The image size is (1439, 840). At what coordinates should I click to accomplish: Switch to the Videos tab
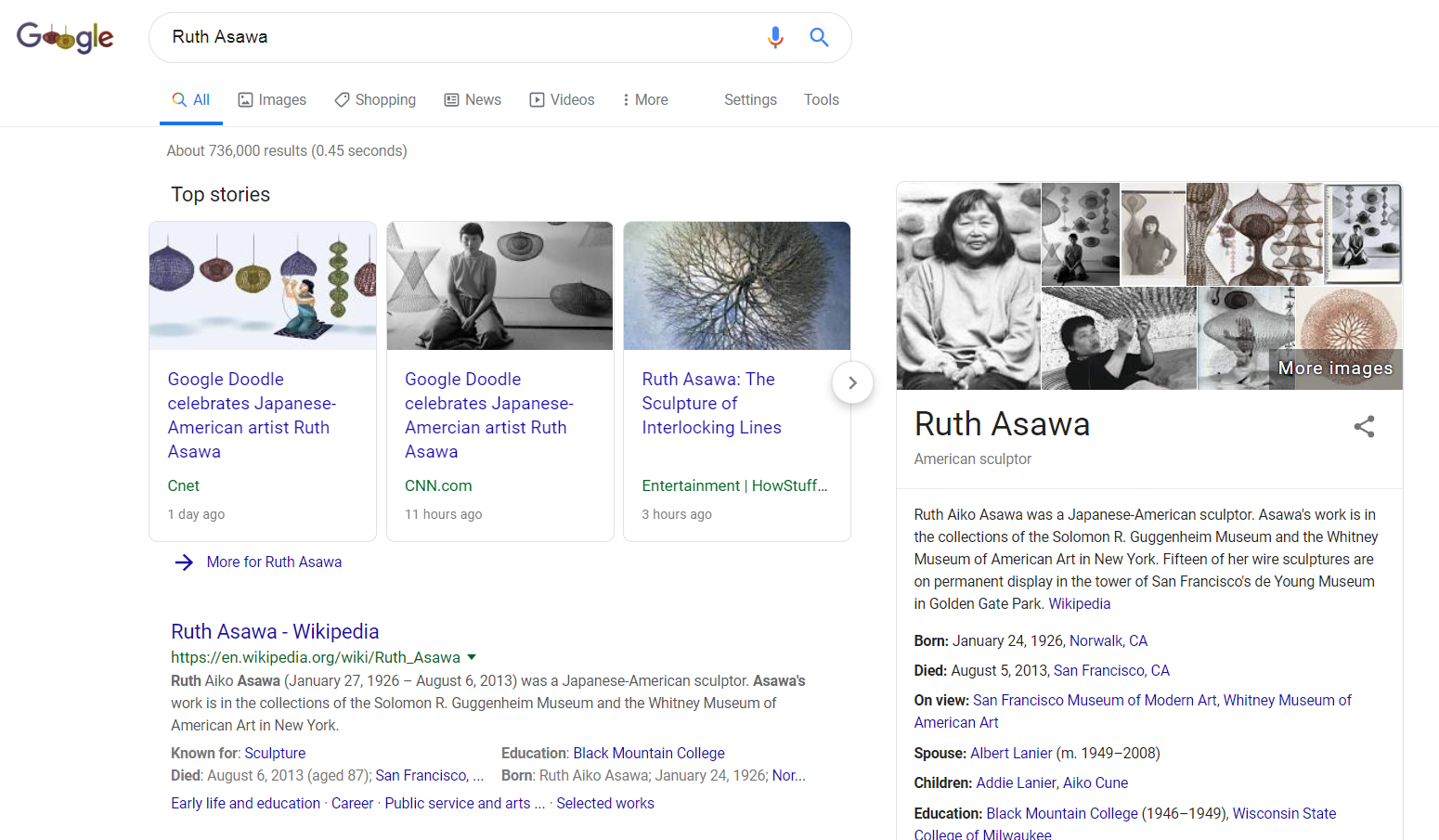[562, 99]
